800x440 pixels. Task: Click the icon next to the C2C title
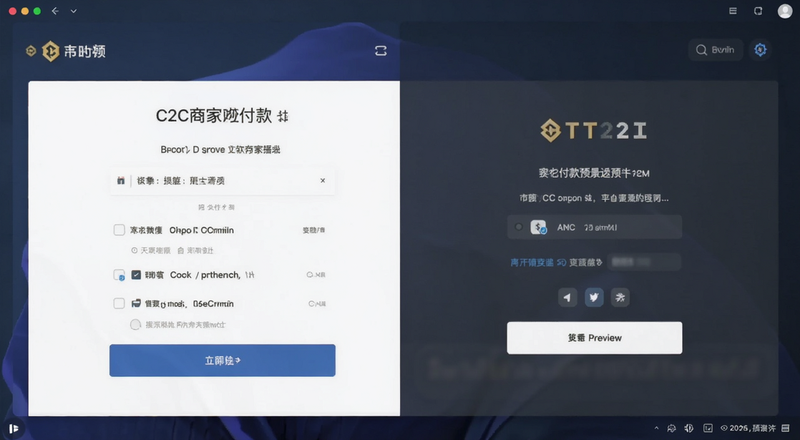283,116
